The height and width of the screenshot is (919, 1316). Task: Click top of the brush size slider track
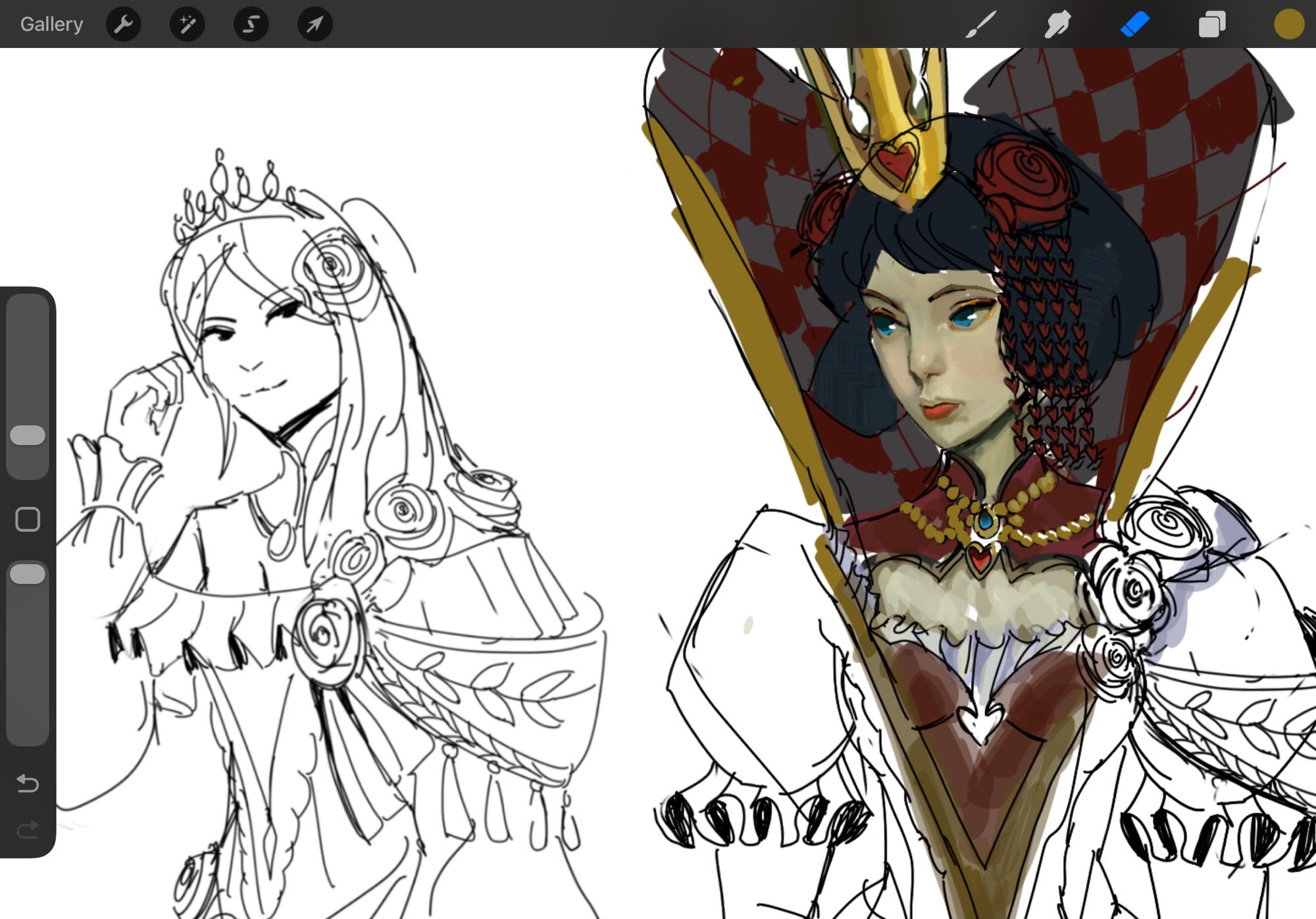[28, 309]
